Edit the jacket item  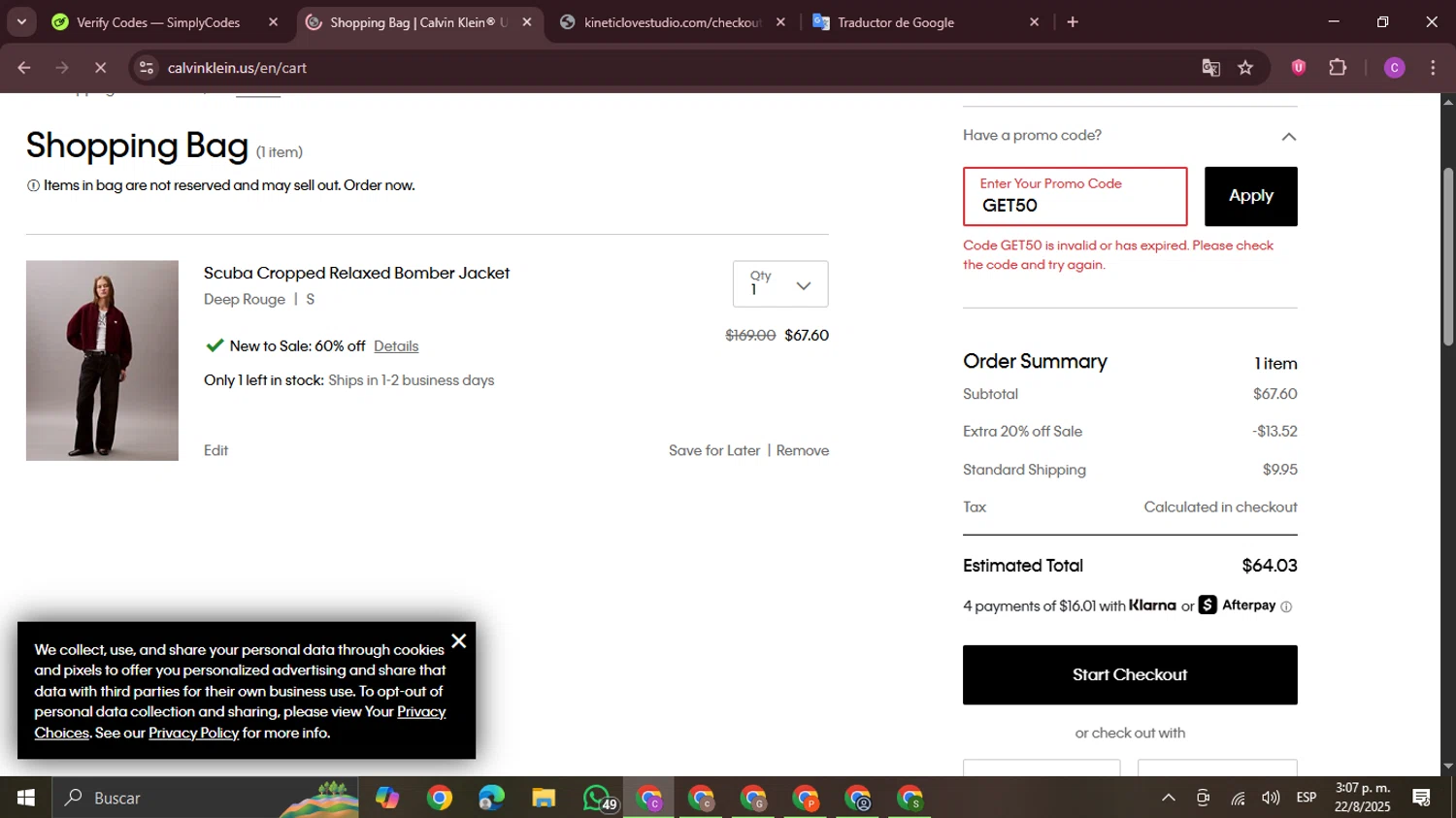tap(215, 450)
